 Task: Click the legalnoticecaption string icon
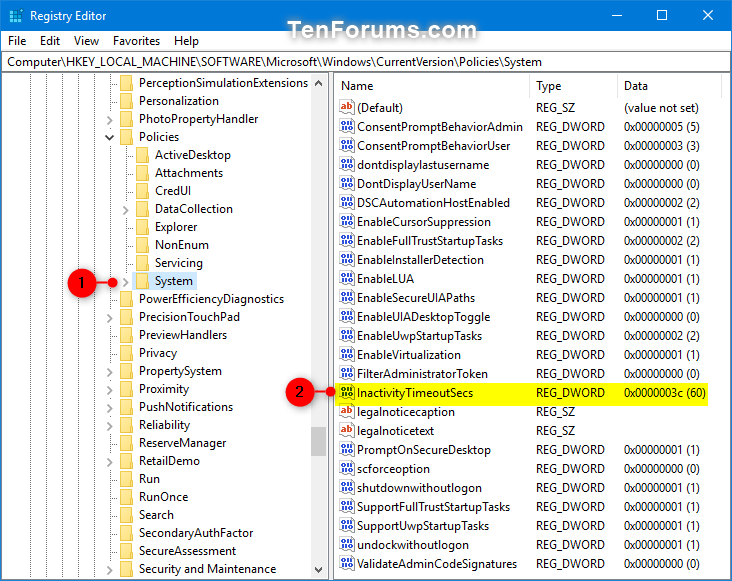coord(346,412)
